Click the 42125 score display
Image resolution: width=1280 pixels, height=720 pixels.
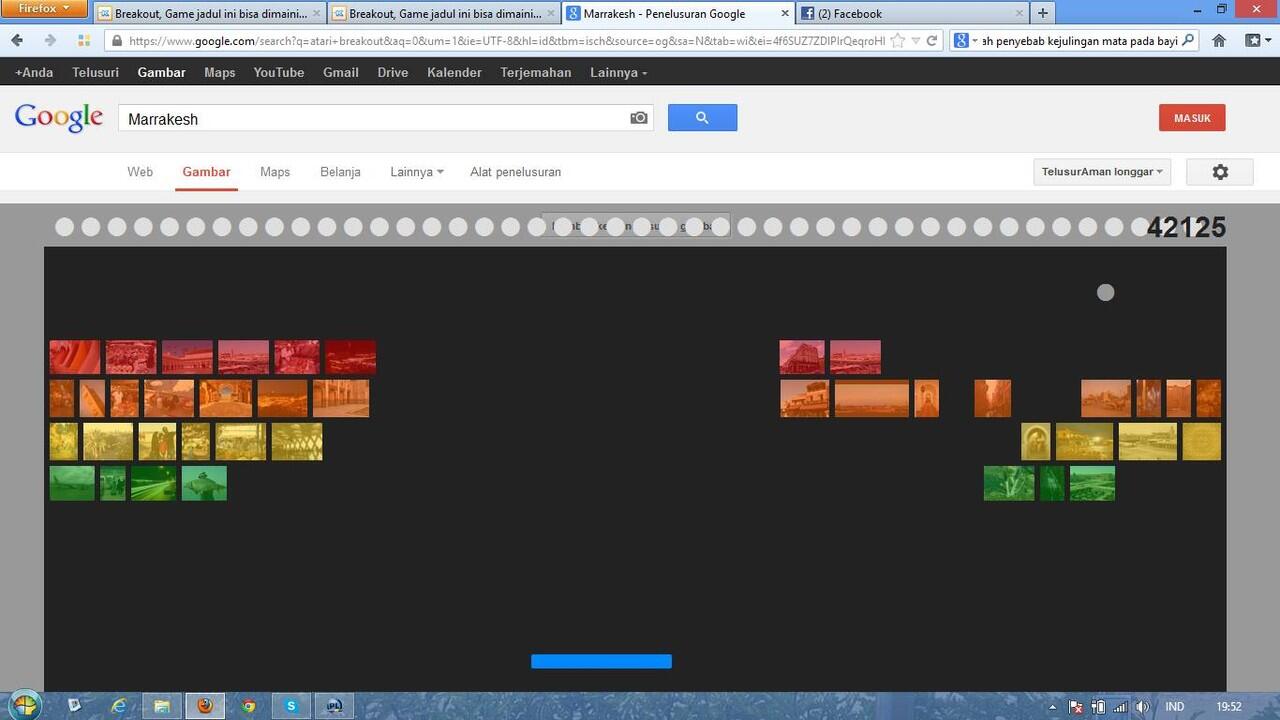(1186, 228)
